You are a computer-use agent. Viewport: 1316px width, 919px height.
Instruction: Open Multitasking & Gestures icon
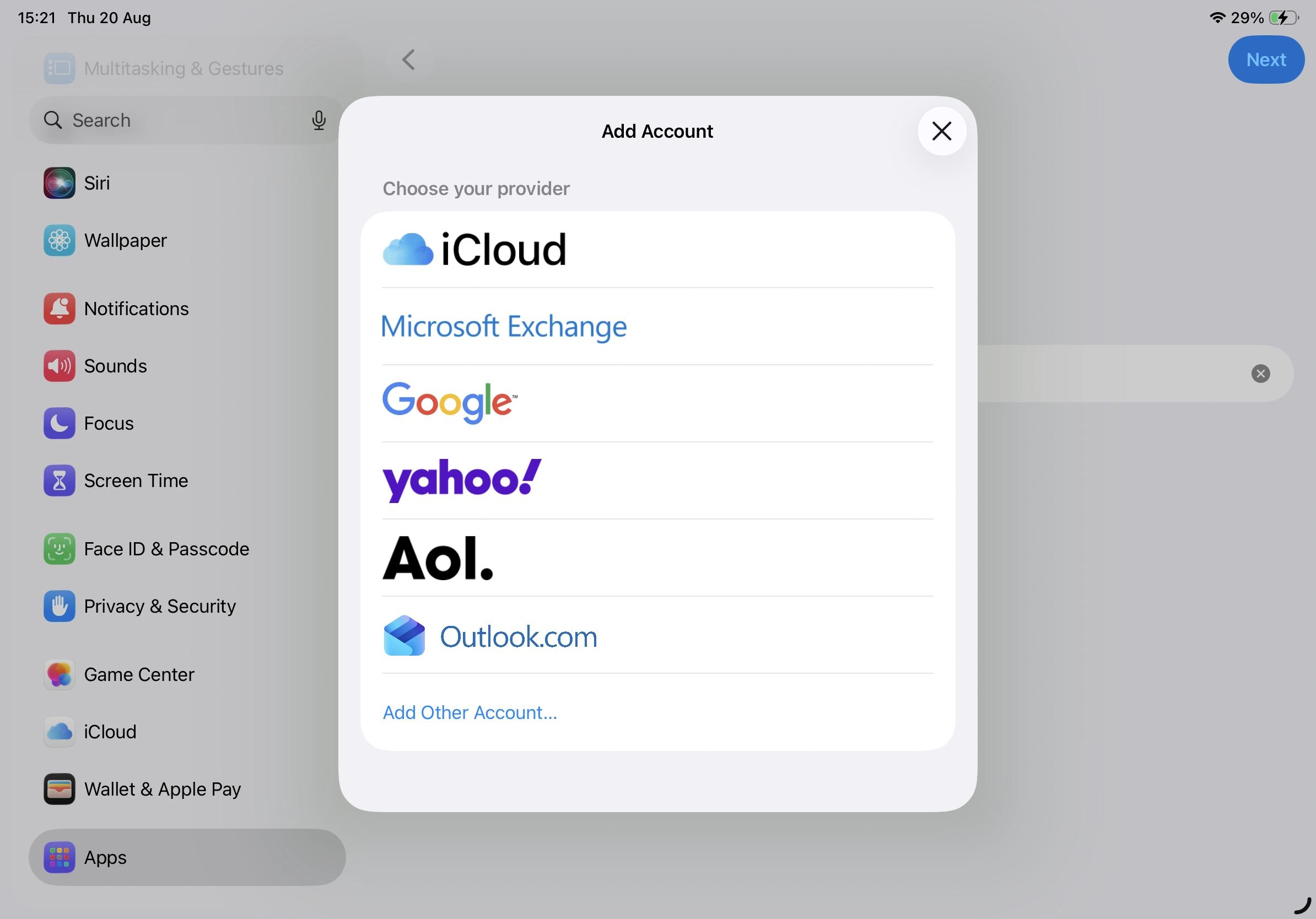(60, 68)
